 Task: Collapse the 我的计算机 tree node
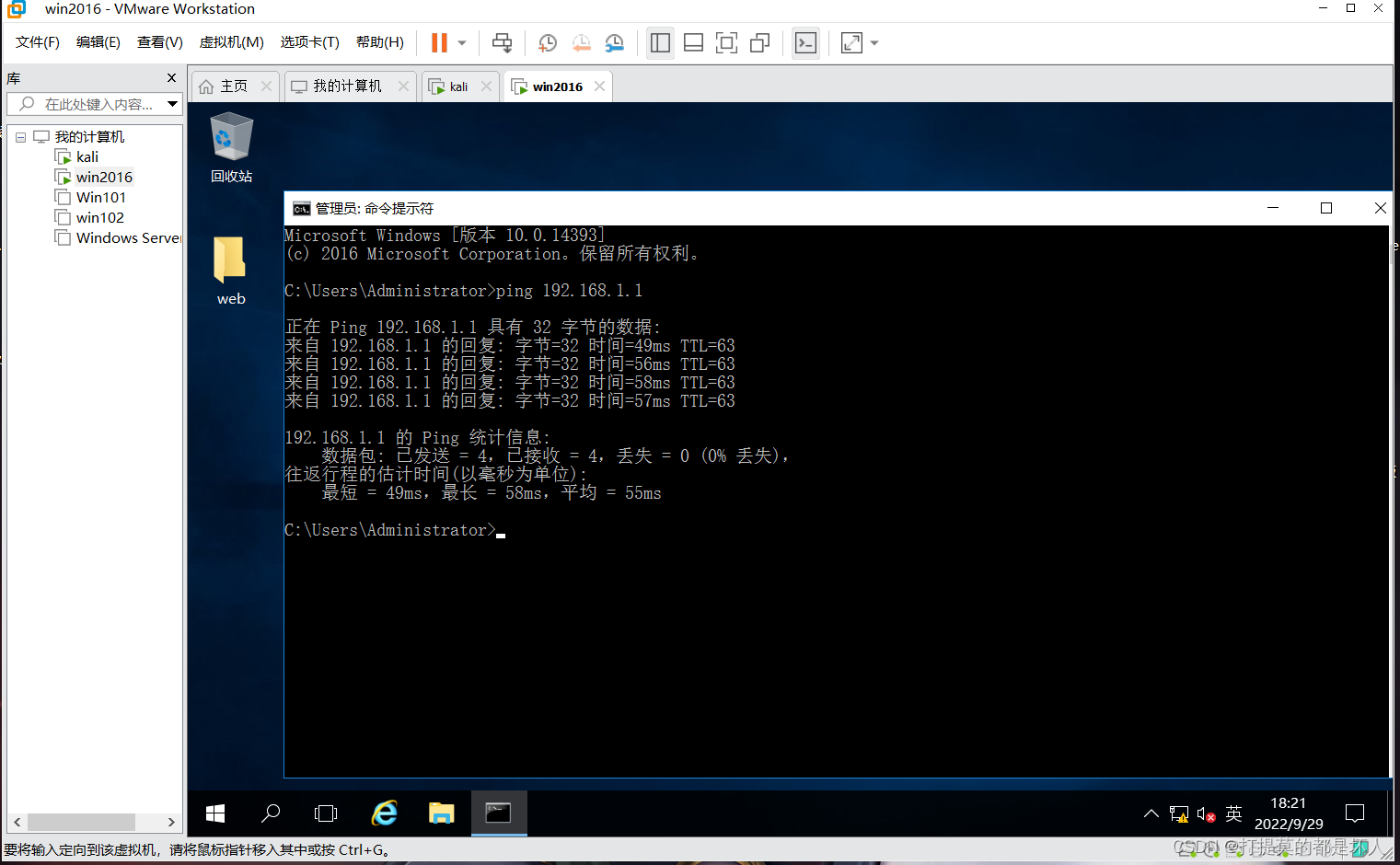coord(20,137)
